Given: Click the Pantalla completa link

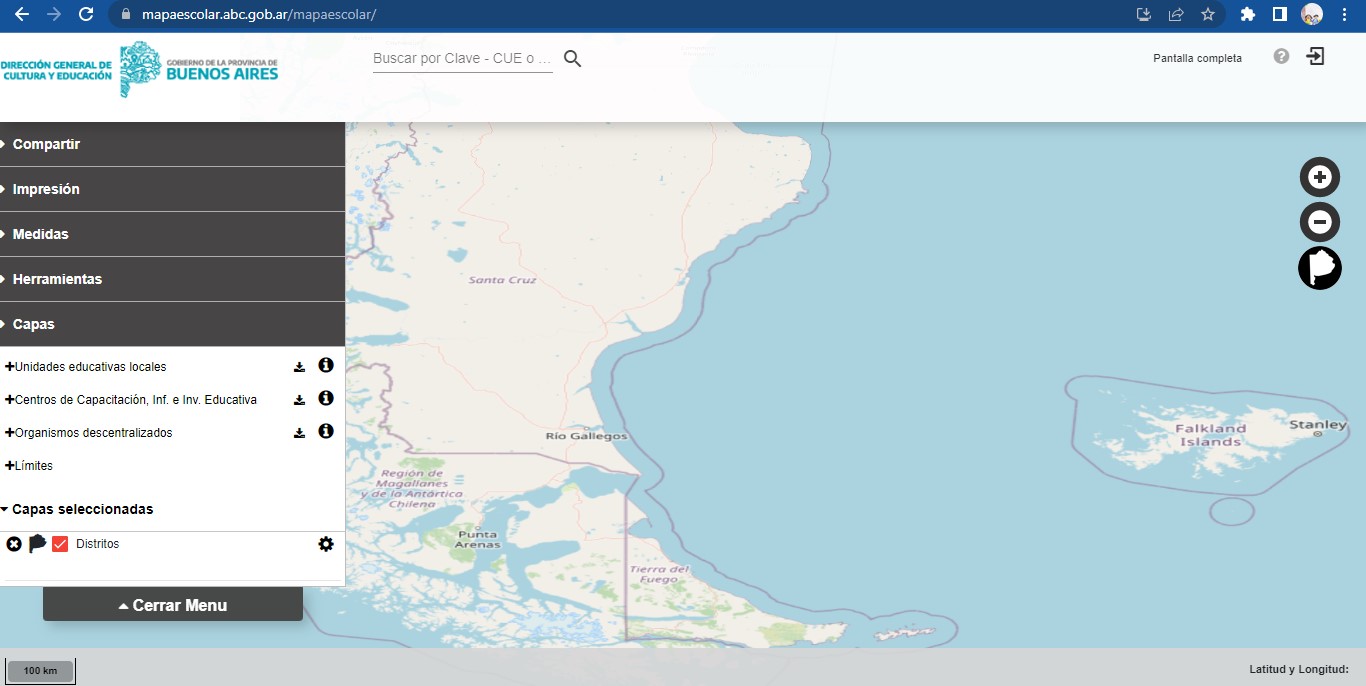Looking at the screenshot, I should tap(1197, 58).
